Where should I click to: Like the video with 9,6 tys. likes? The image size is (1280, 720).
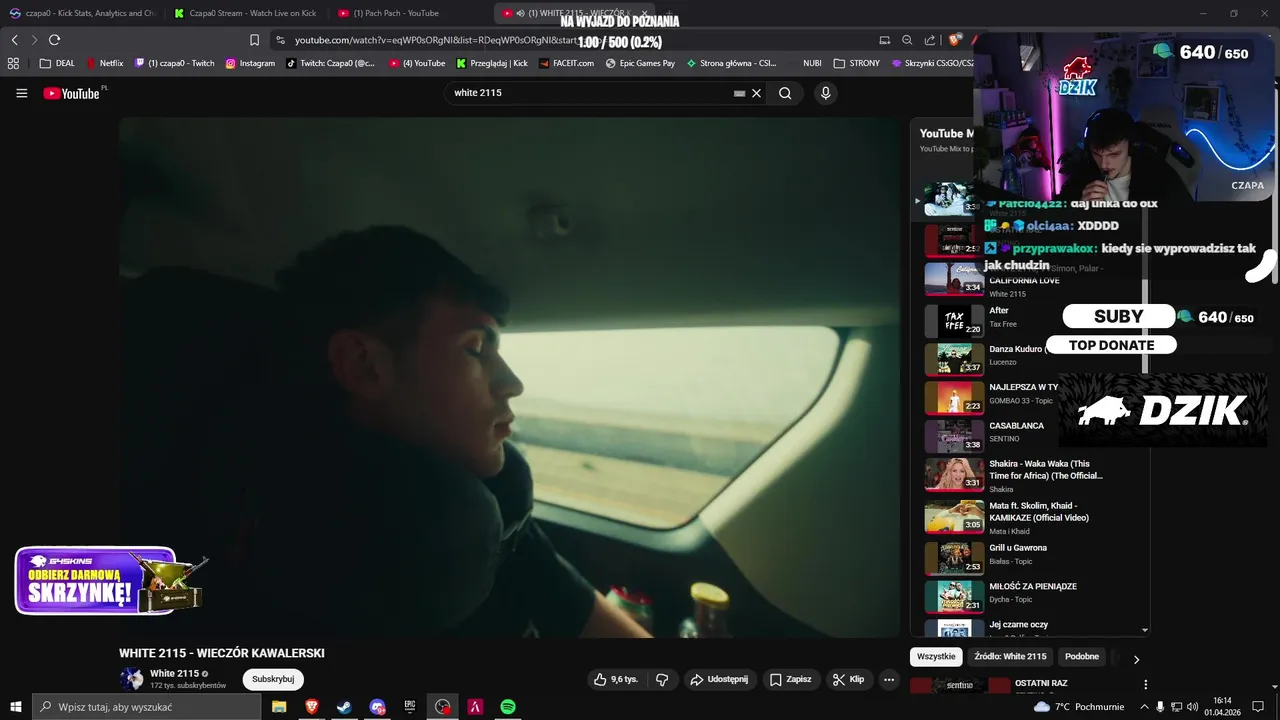[x=615, y=679]
